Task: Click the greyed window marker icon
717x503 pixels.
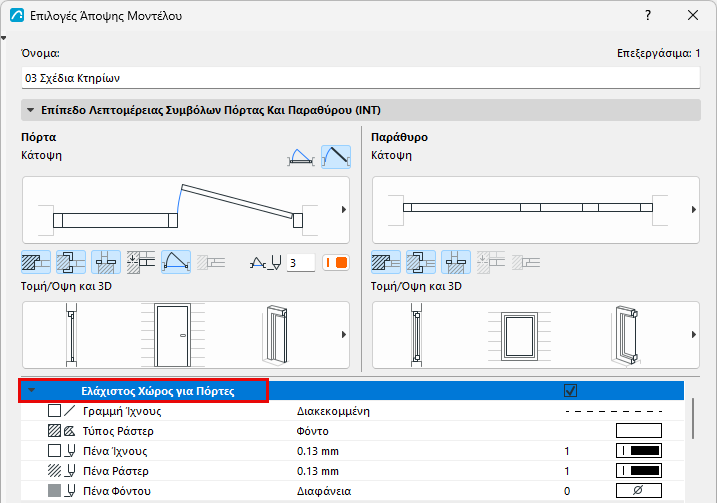Action: 526,262
